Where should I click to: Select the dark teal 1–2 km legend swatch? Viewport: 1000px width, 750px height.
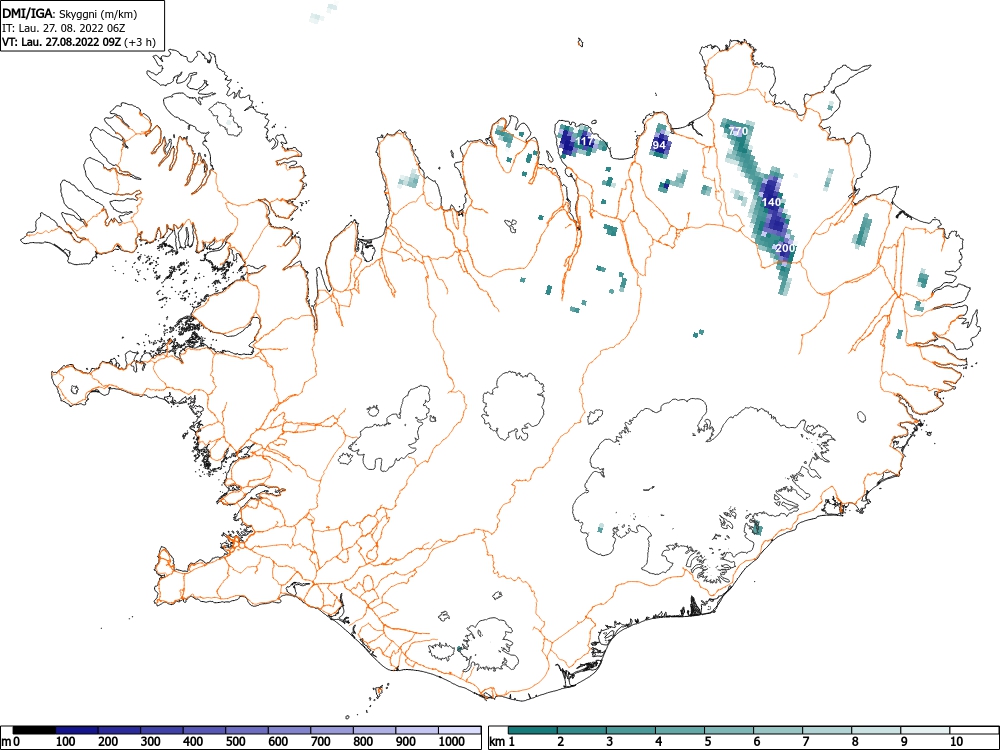tap(533, 730)
